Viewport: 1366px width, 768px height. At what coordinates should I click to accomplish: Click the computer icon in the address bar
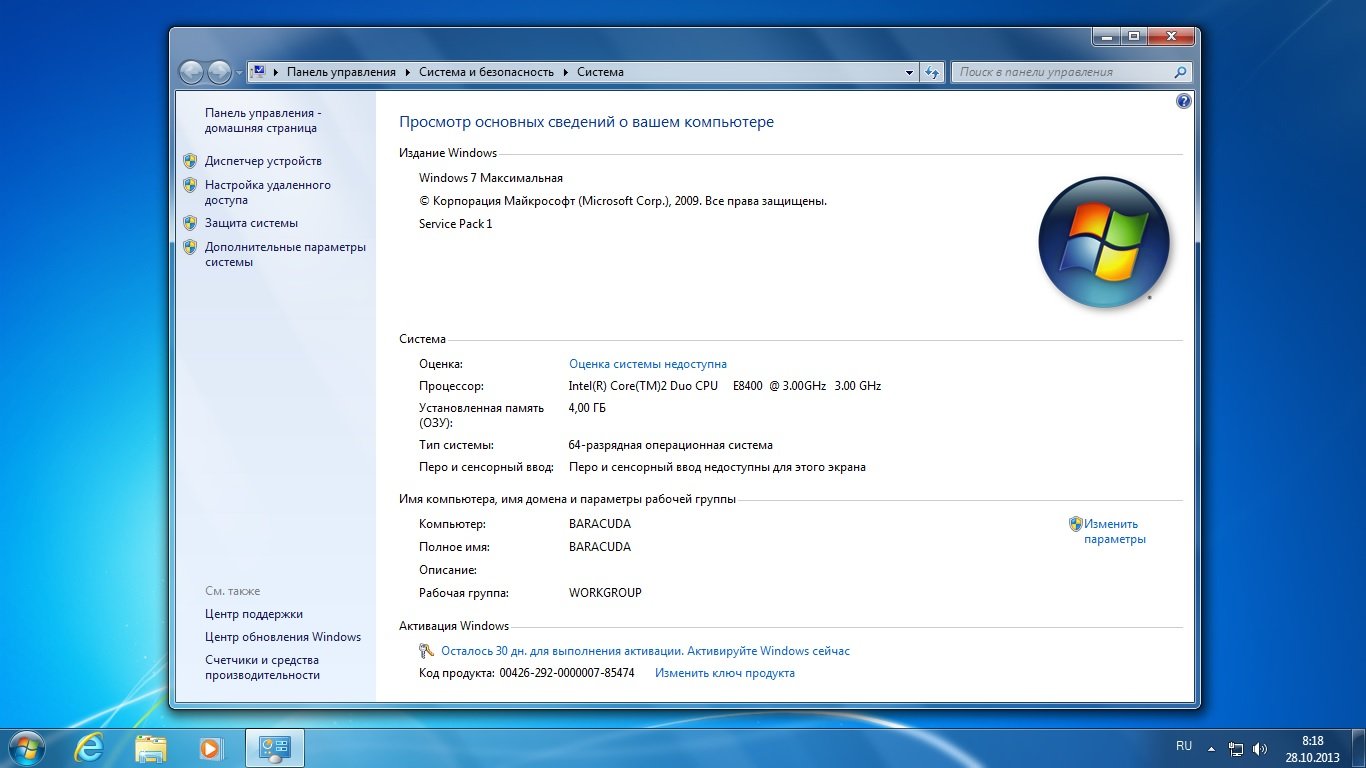pos(258,72)
